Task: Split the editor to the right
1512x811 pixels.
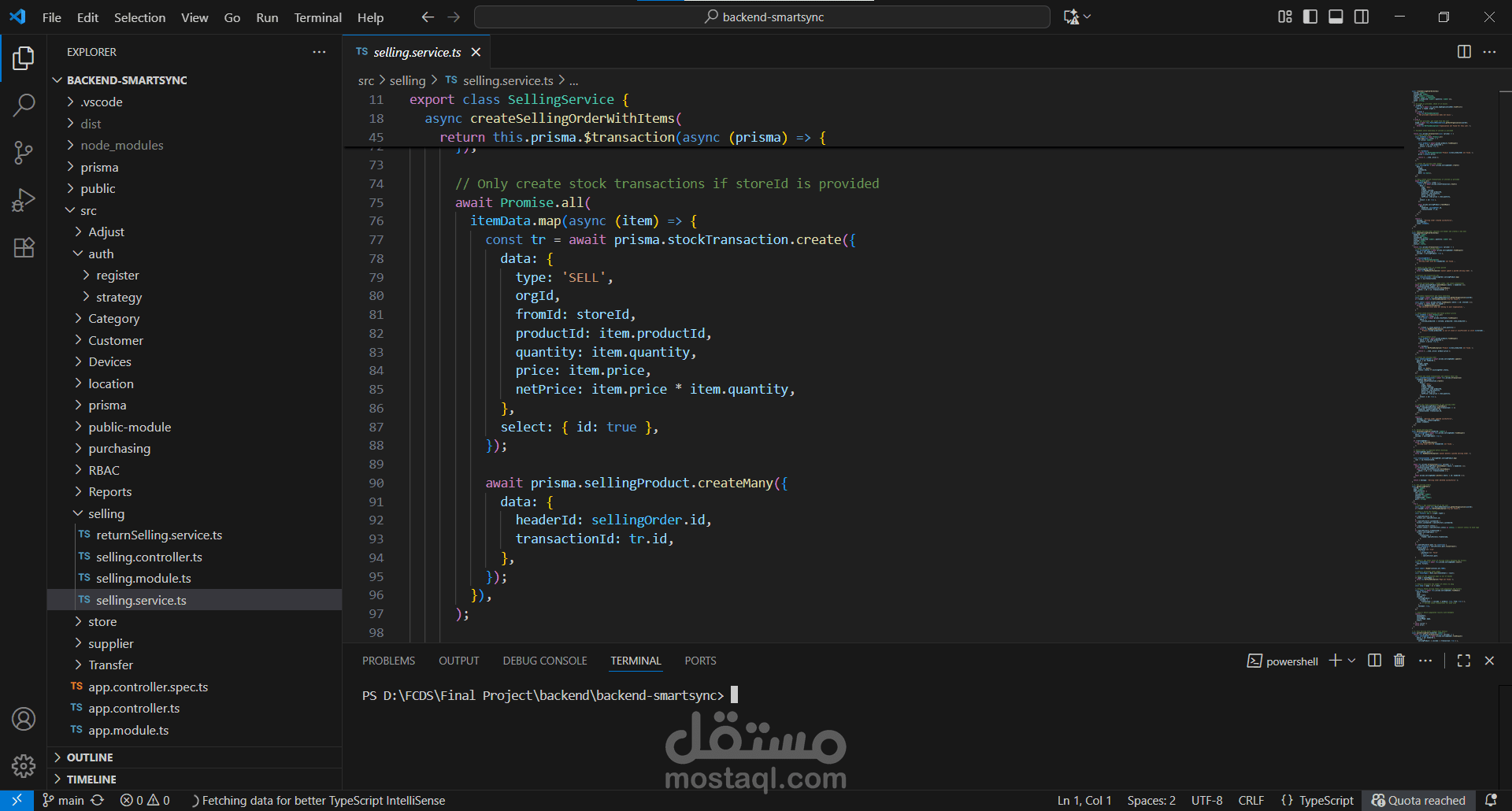Action: click(1464, 52)
